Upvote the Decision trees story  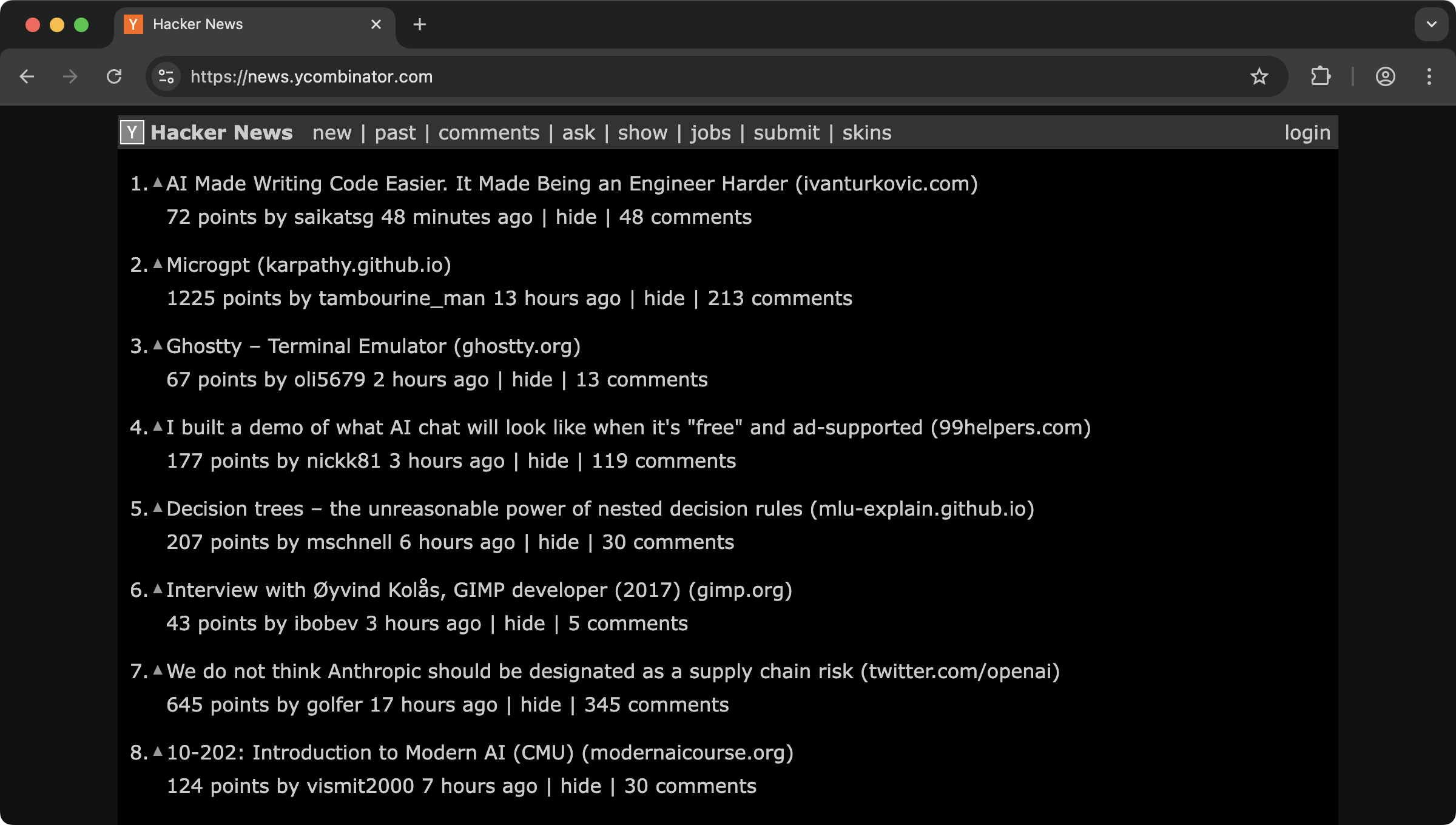click(x=158, y=507)
